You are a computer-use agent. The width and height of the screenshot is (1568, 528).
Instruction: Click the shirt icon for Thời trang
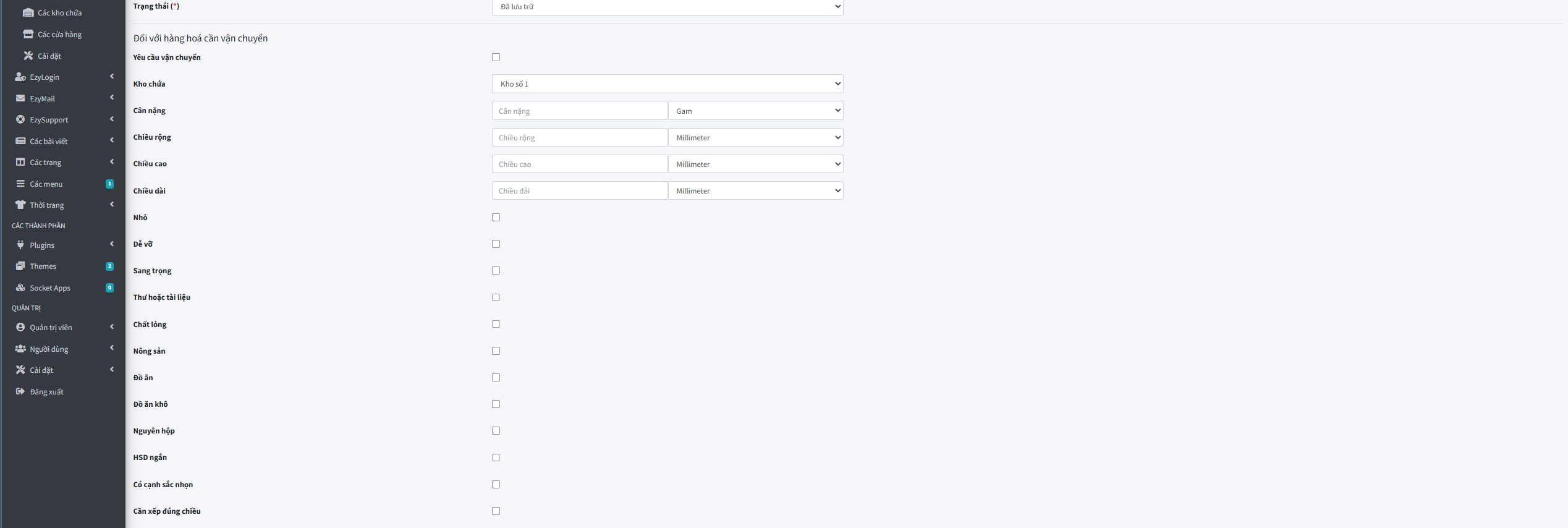point(20,205)
